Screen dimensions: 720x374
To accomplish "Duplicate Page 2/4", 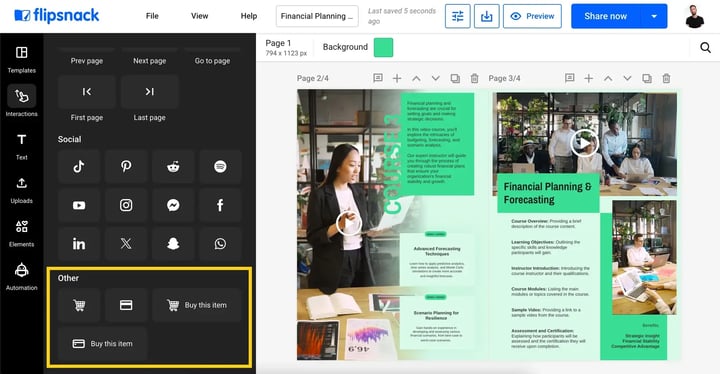I will [455, 78].
